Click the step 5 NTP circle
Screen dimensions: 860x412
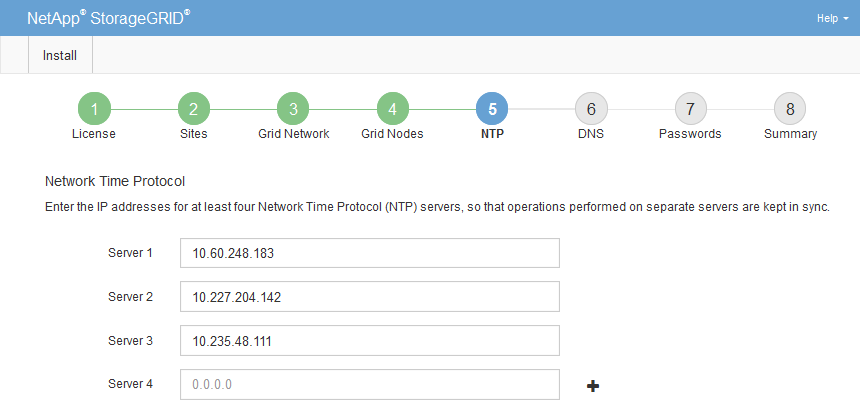click(492, 108)
